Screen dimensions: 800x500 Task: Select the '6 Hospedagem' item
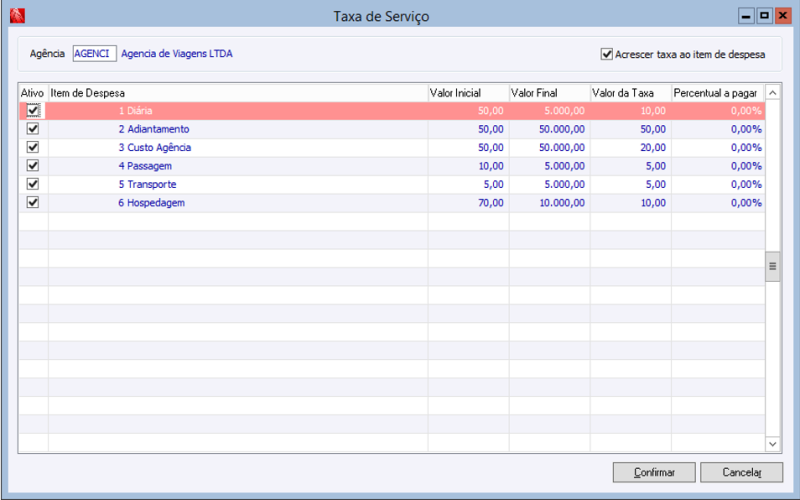(x=152, y=203)
